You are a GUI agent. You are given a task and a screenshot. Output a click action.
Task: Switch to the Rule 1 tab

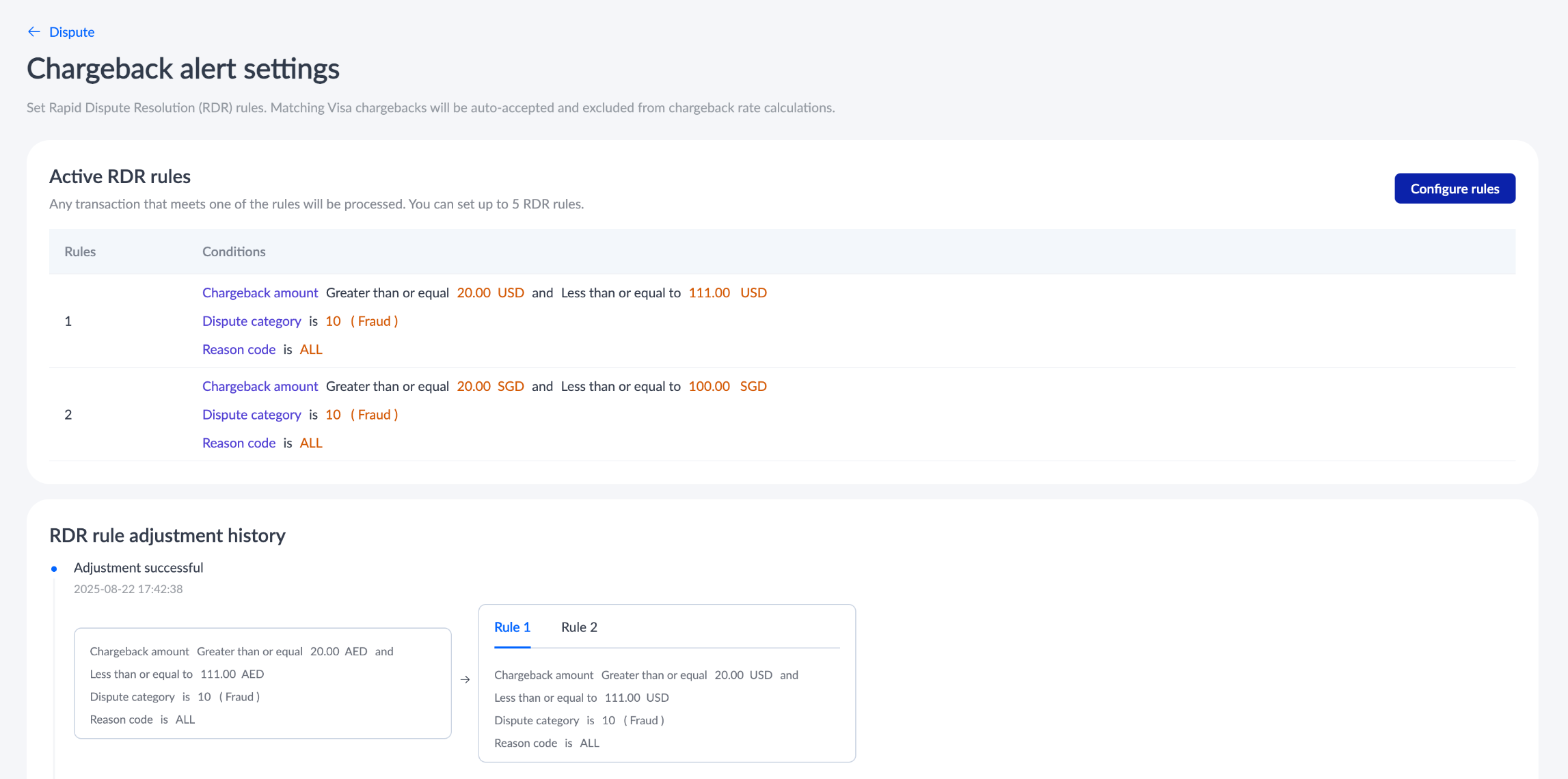tap(512, 627)
